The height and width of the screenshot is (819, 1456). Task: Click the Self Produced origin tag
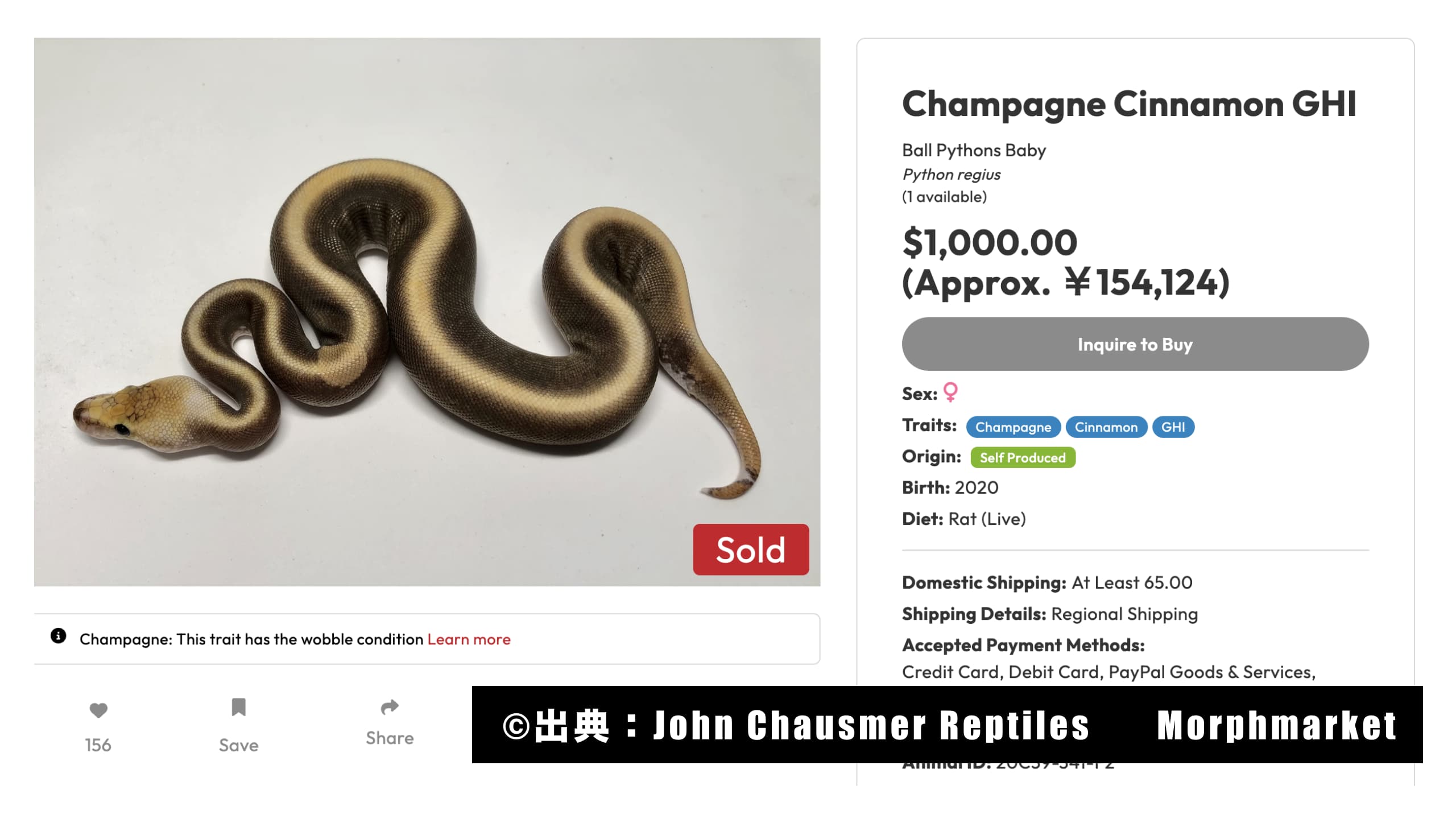1023,458
